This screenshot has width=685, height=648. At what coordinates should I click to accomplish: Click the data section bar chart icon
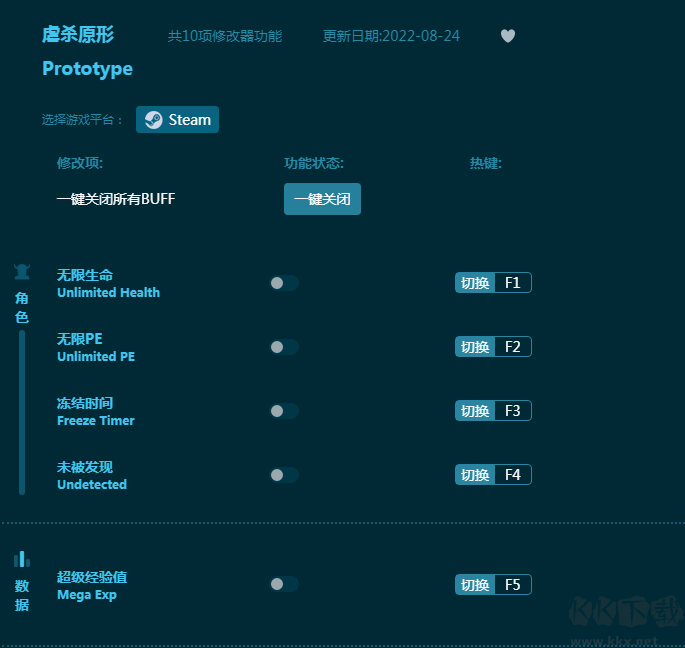coord(22,559)
